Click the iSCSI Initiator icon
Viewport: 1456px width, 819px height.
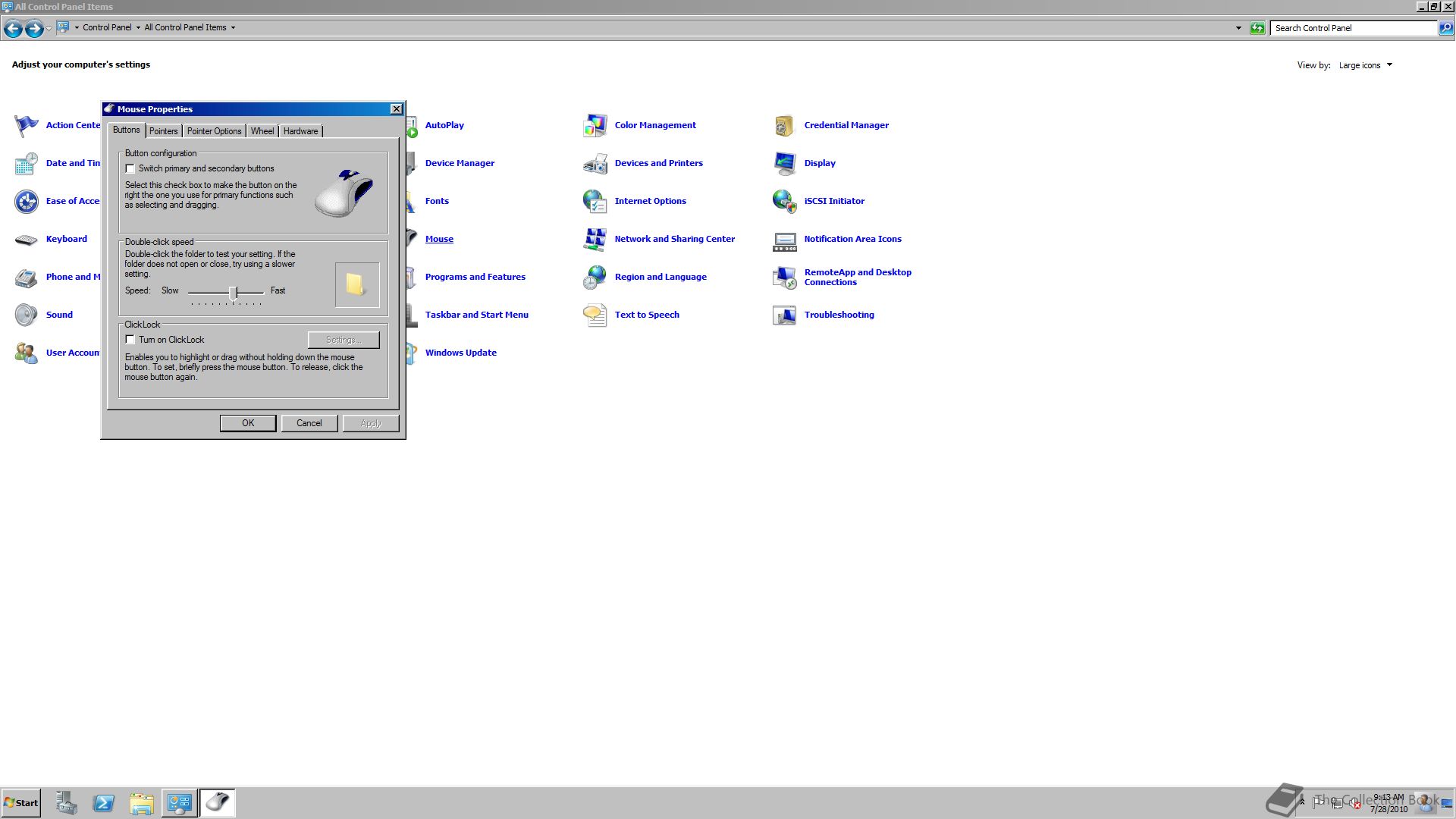[784, 201]
